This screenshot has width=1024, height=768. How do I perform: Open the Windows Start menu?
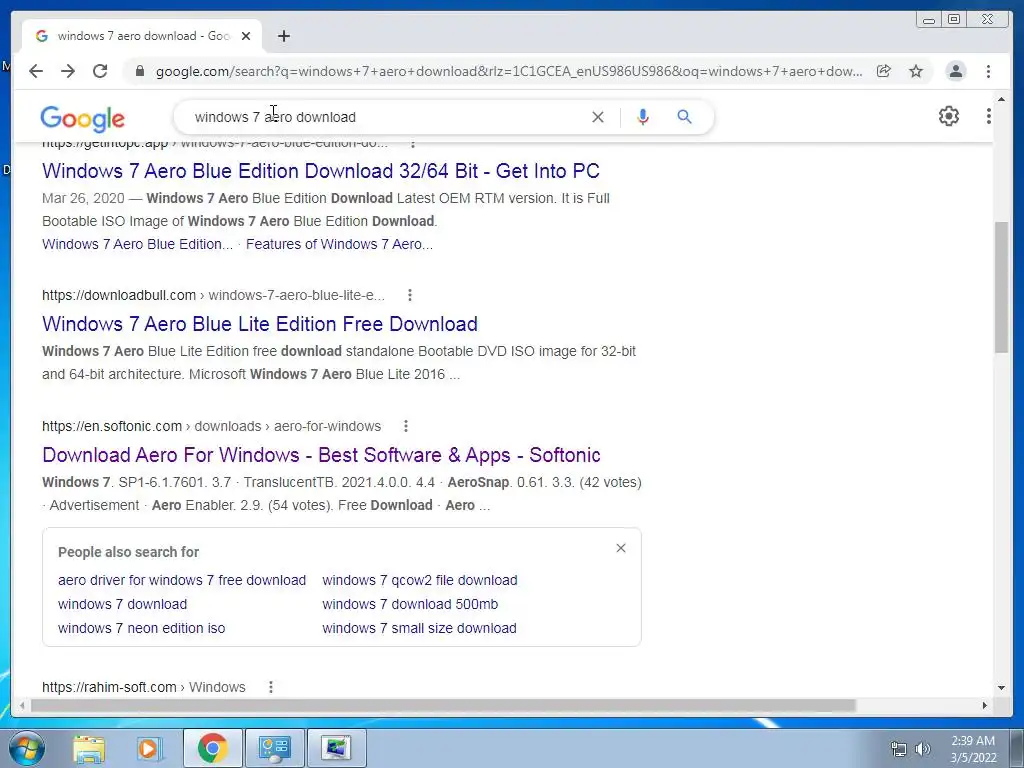point(26,748)
